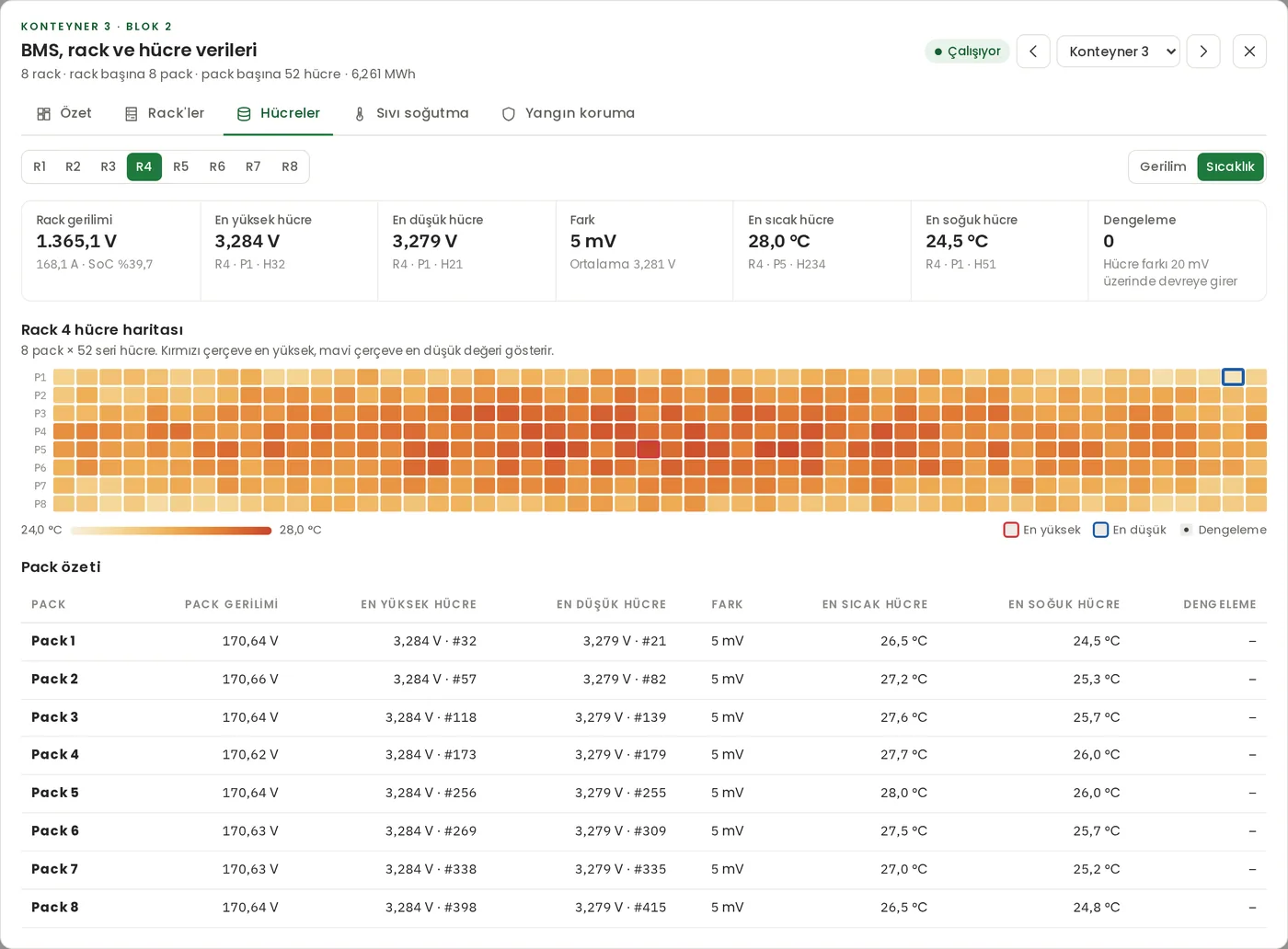Viewport: 1288px width, 949px height.
Task: Click the 3,279 V · #309 cell in Pack 6
Action: 621,831
